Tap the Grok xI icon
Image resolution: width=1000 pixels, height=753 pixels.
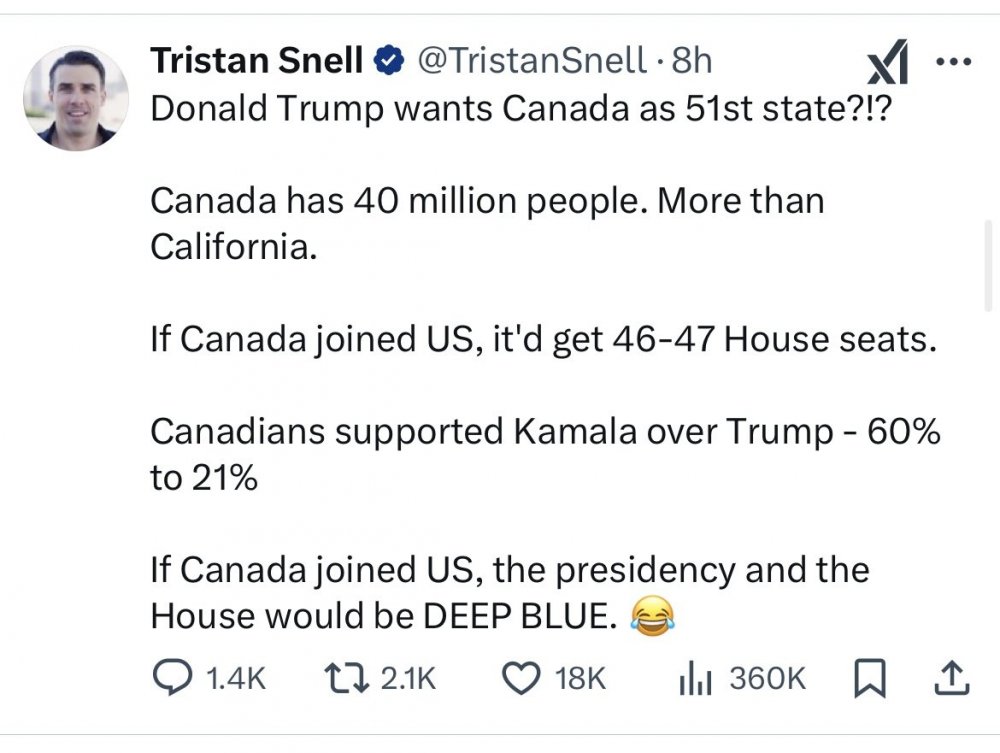(887, 63)
